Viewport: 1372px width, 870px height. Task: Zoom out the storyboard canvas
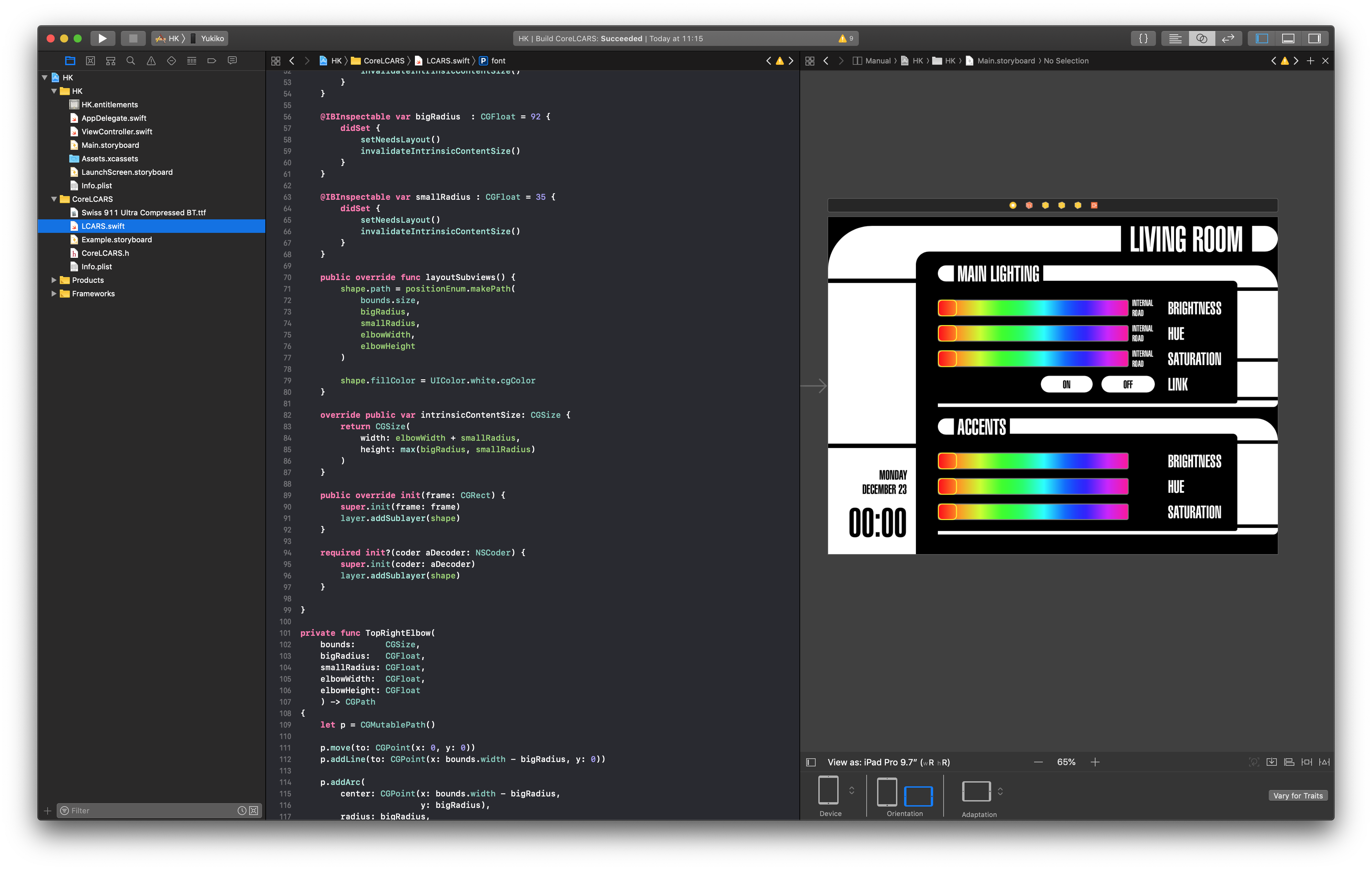point(1038,762)
